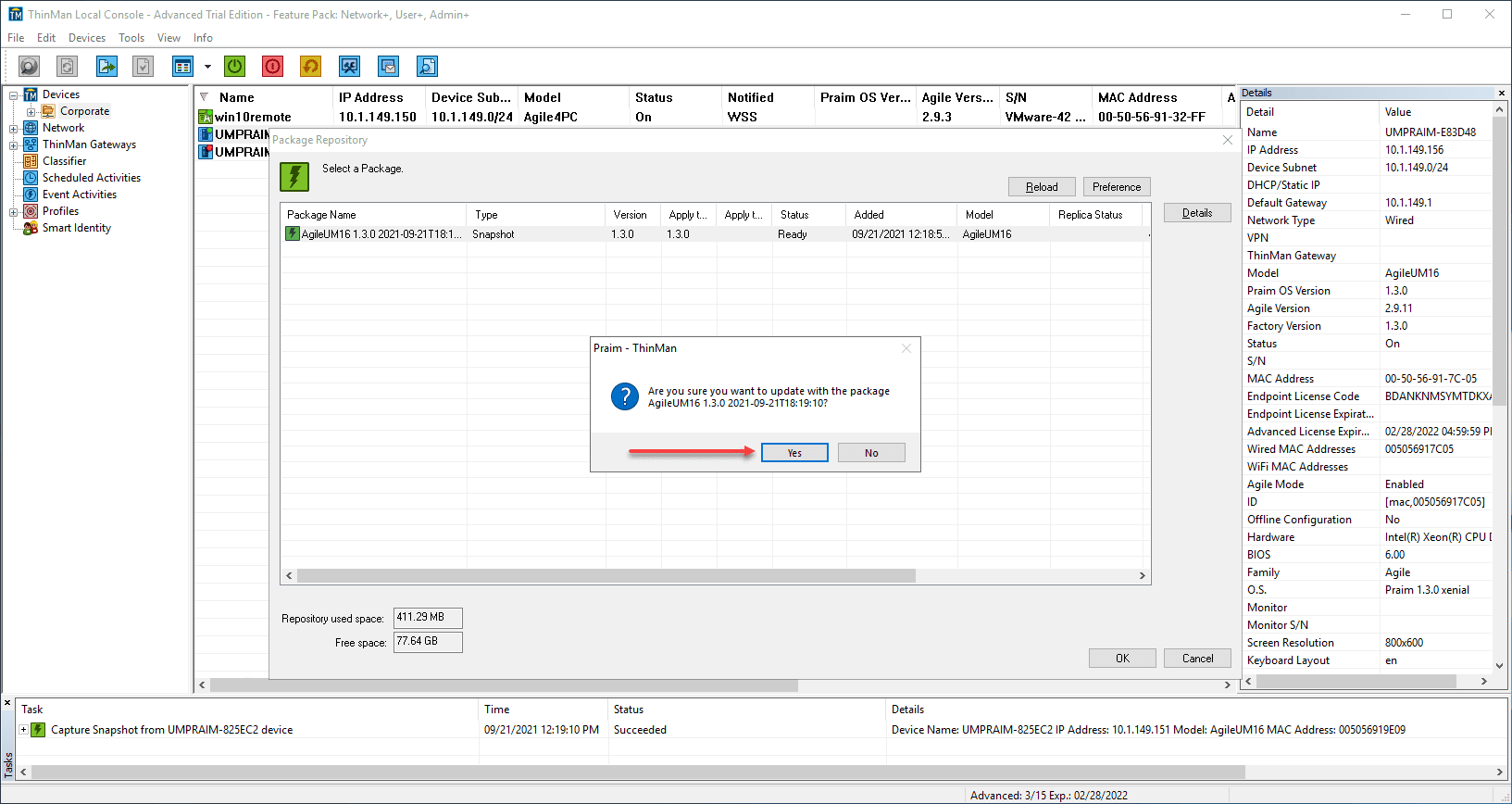Click the Network globe icon
This screenshot has width=1512, height=804.
(x=31, y=128)
